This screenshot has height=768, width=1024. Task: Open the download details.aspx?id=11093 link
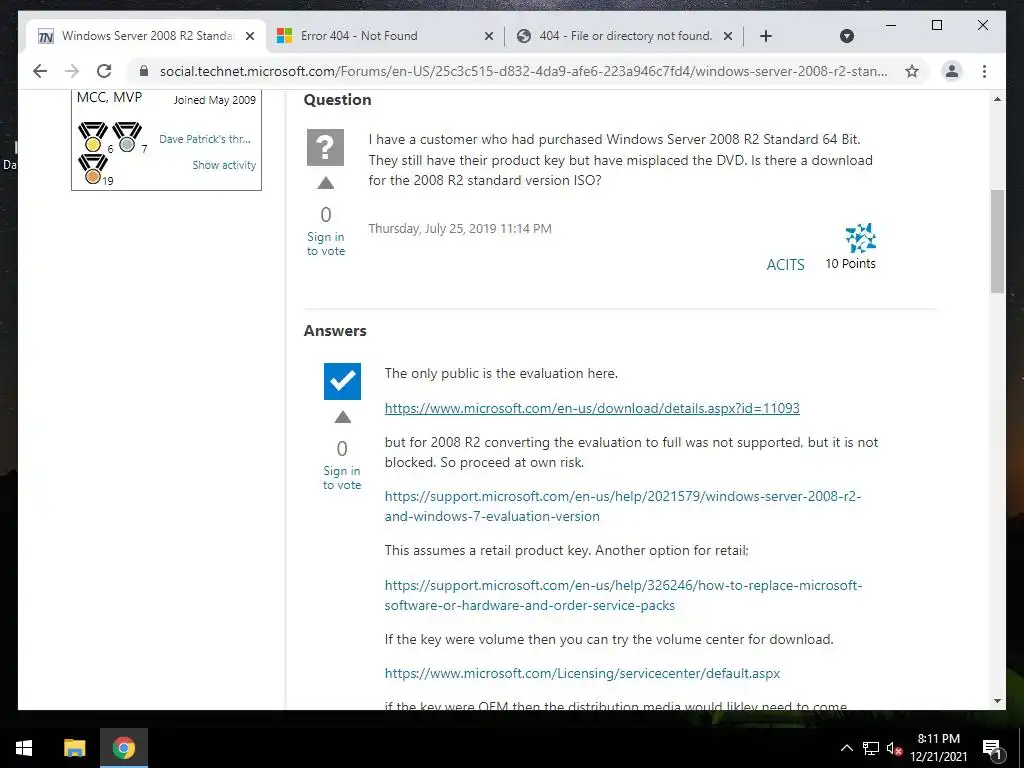tap(592, 408)
